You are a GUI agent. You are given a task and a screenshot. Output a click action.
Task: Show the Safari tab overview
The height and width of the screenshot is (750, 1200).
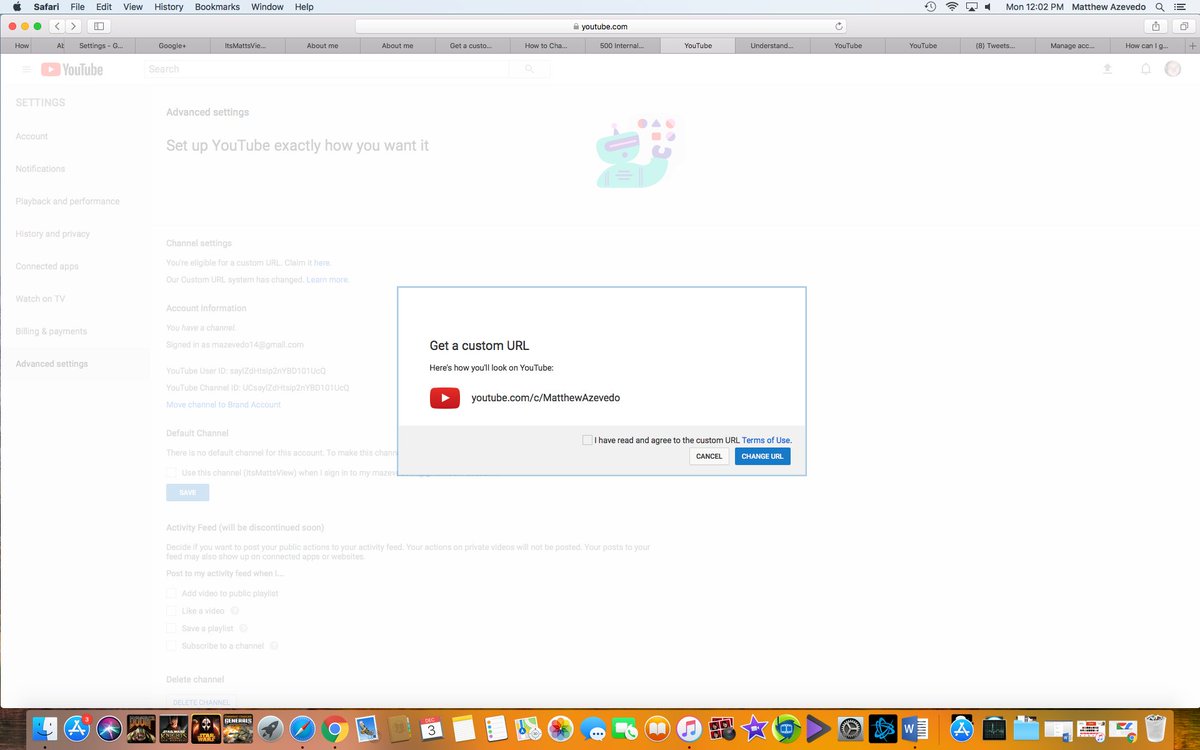(x=1182, y=26)
